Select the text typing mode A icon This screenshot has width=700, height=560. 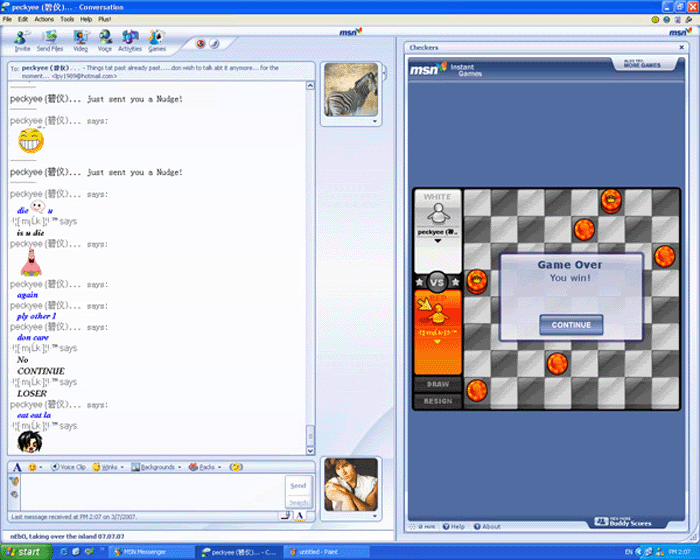(x=300, y=516)
